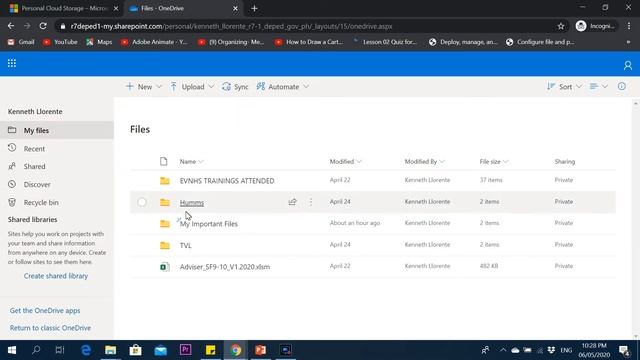Open a new browser tab with the plus icon

click(254, 8)
